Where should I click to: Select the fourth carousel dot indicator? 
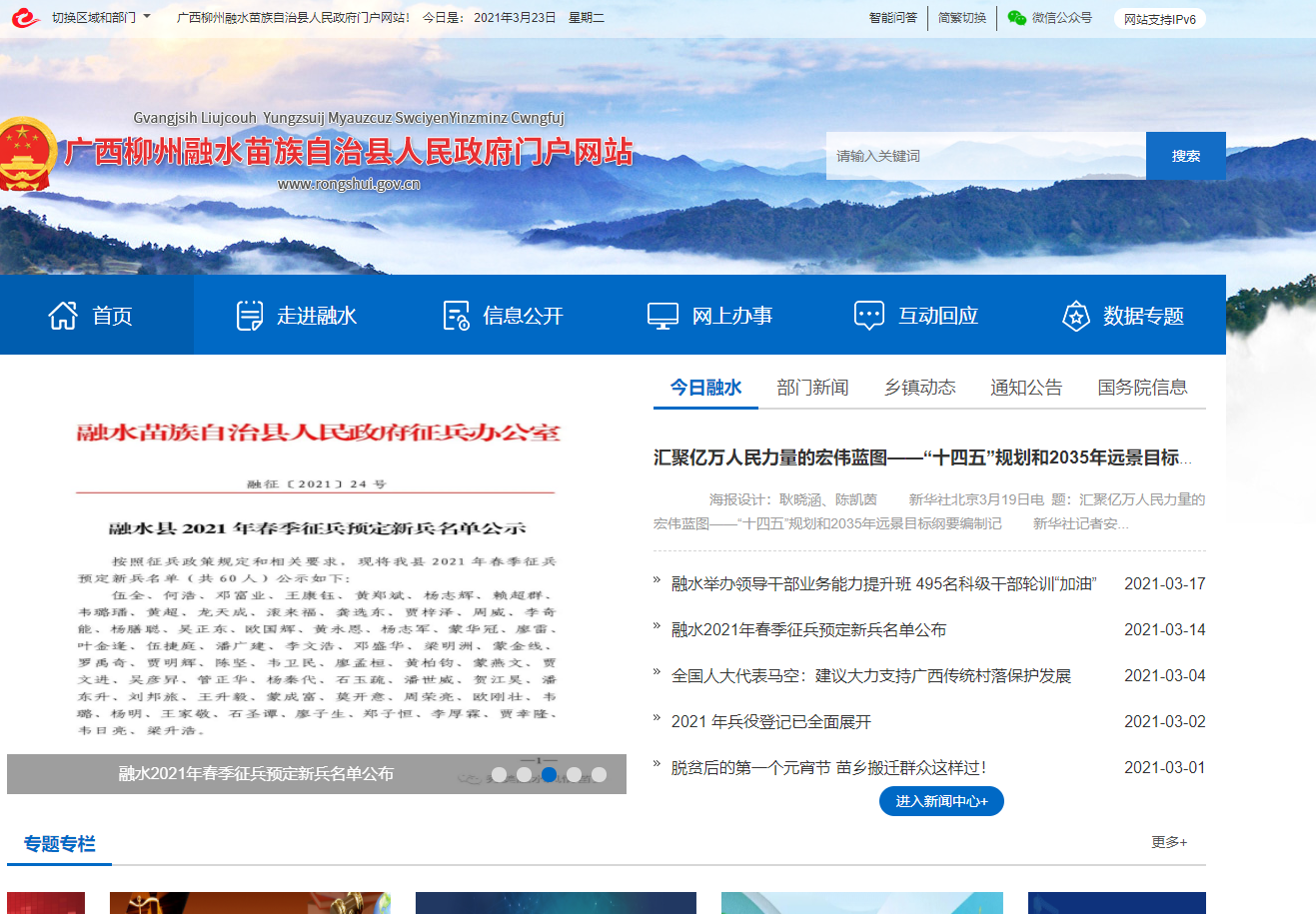coord(574,774)
